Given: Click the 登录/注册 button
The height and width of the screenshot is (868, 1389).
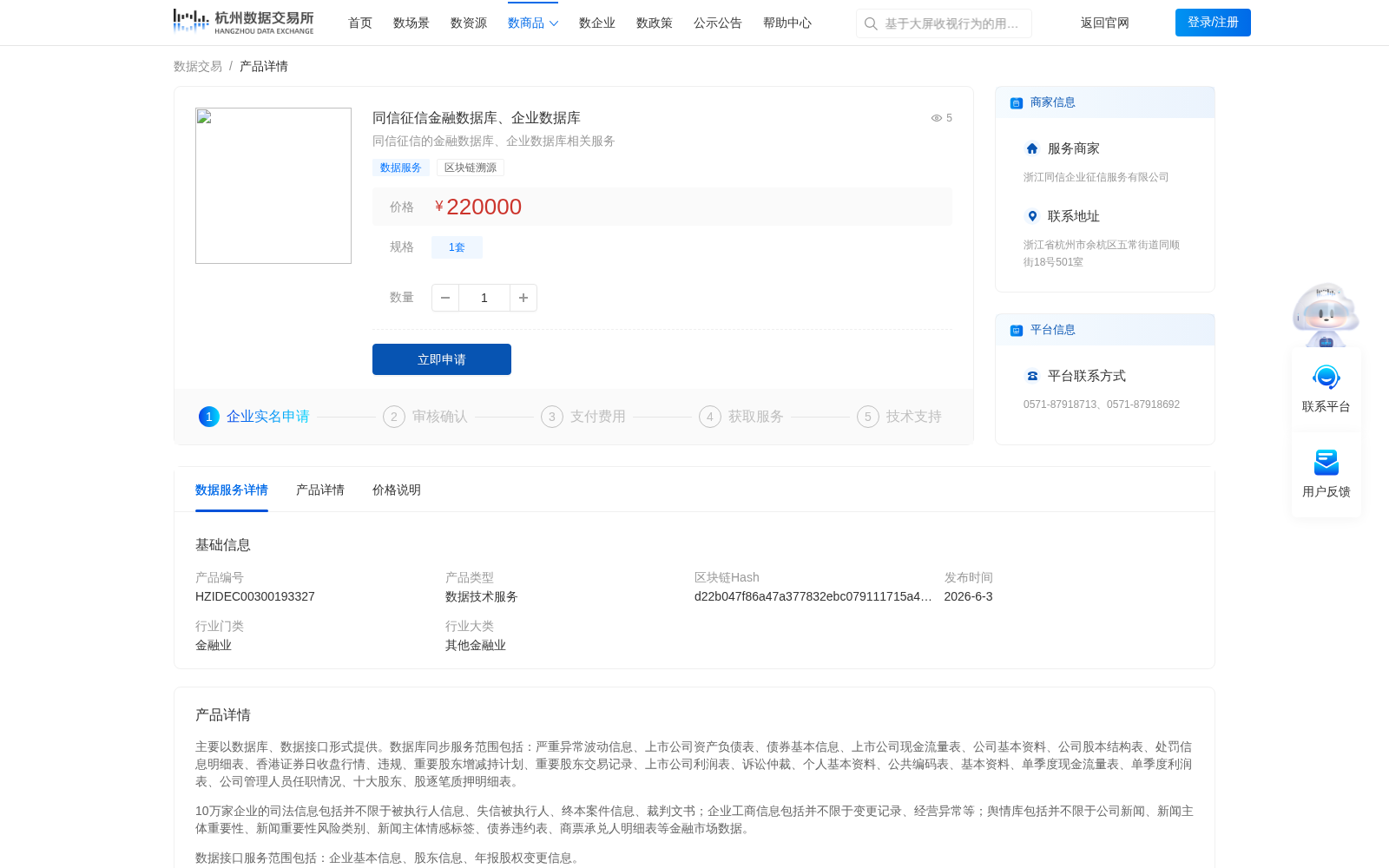Looking at the screenshot, I should [1213, 23].
